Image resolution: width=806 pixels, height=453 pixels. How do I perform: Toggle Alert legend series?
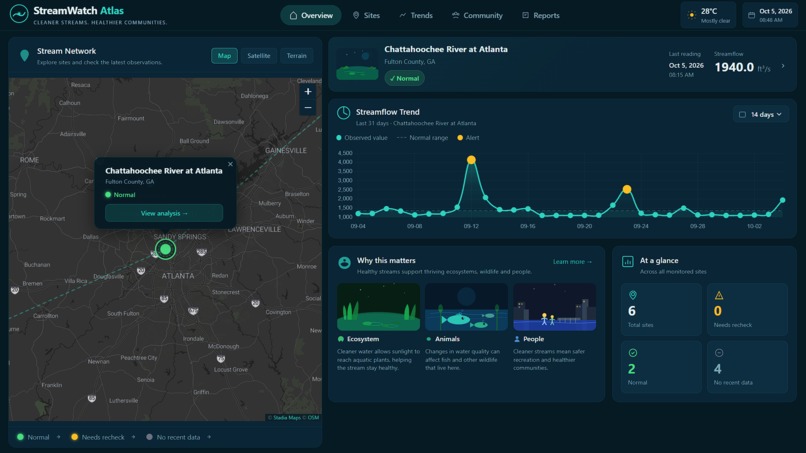[468, 138]
